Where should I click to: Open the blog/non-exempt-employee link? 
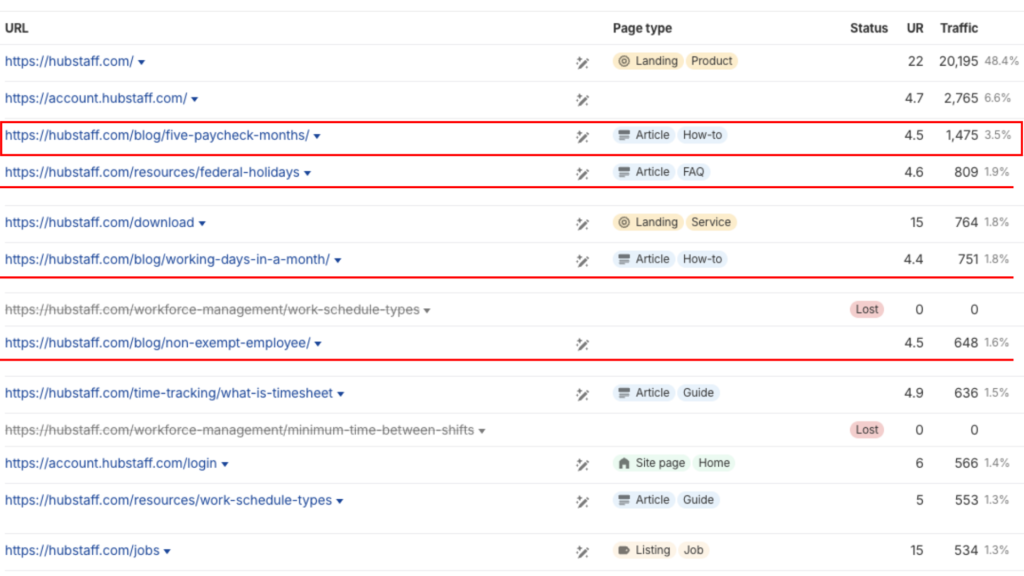[x=157, y=343]
